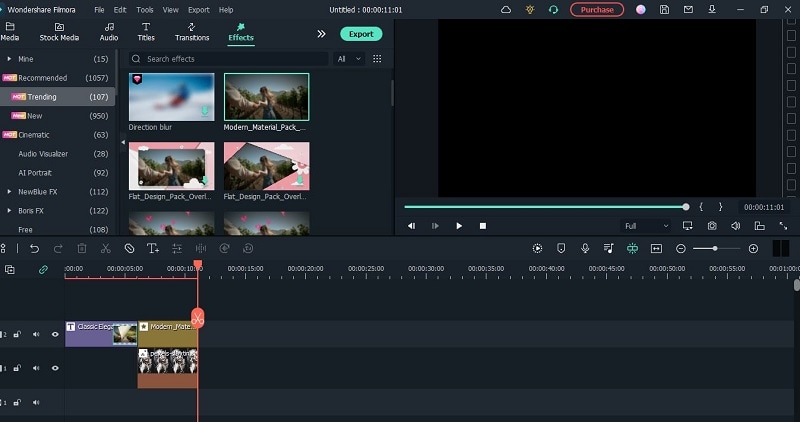The height and width of the screenshot is (422, 800).
Task: Click the preview progress bar handle
Action: pos(686,207)
